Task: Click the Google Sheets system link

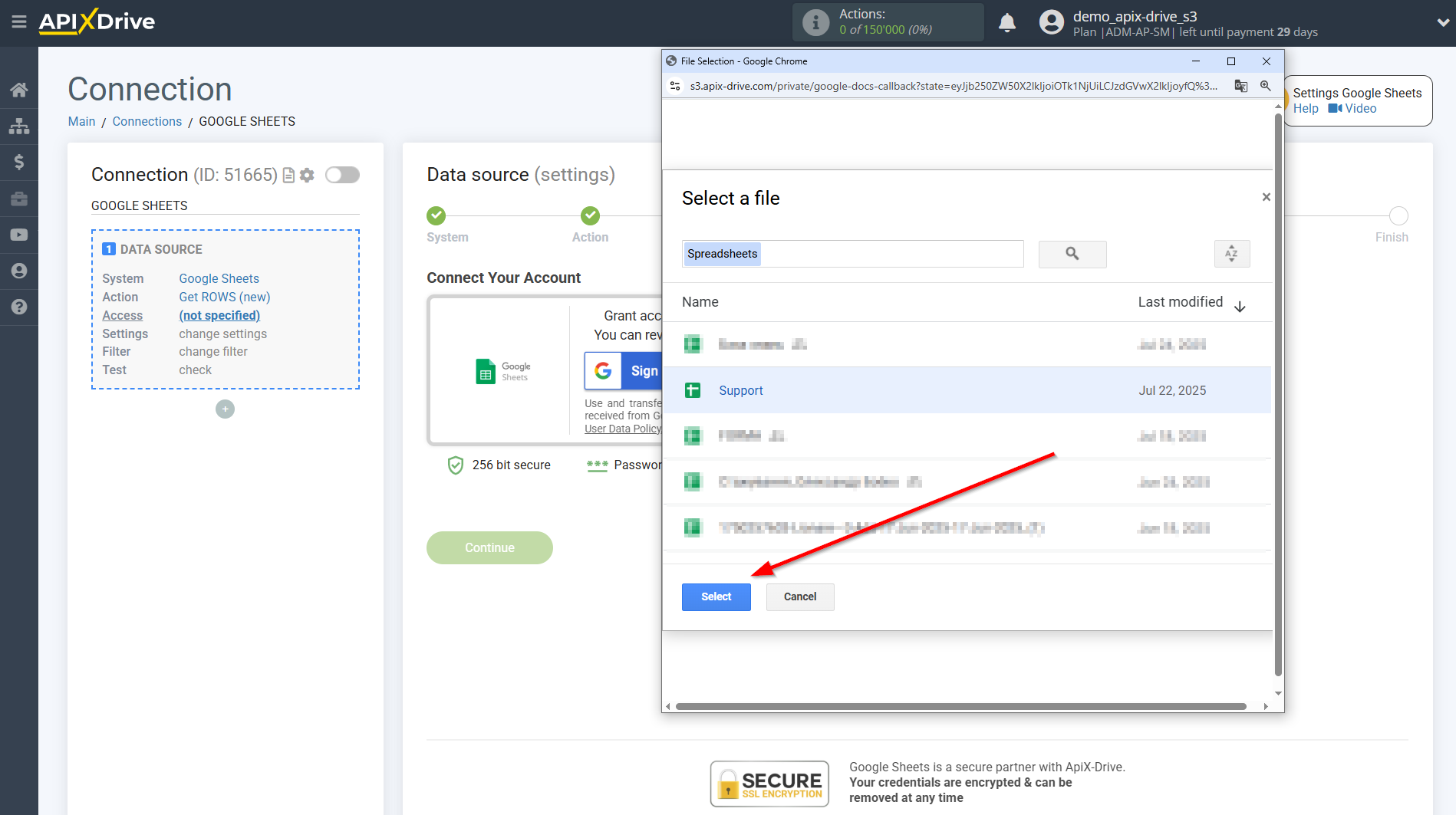Action: (x=219, y=278)
